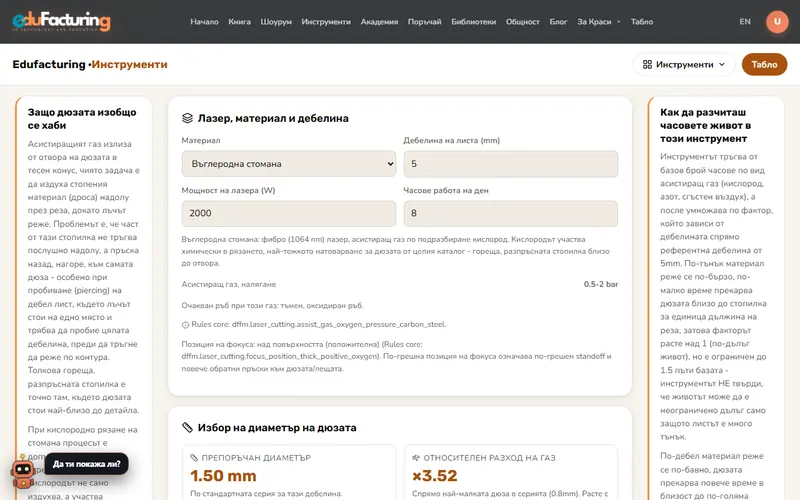Click the gas flow icon by Относителен разход

tap(416, 458)
